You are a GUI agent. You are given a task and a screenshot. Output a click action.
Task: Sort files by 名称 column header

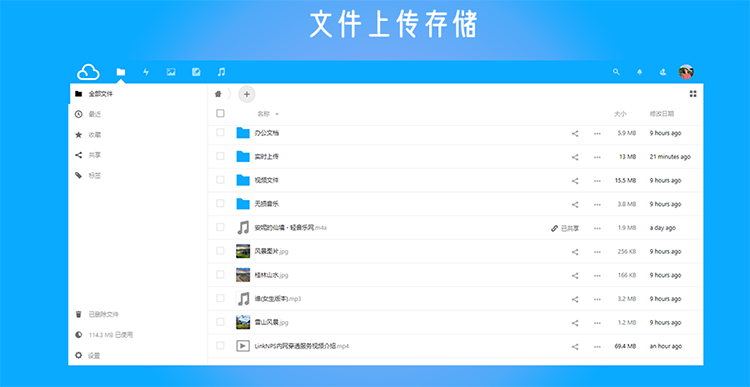point(264,114)
